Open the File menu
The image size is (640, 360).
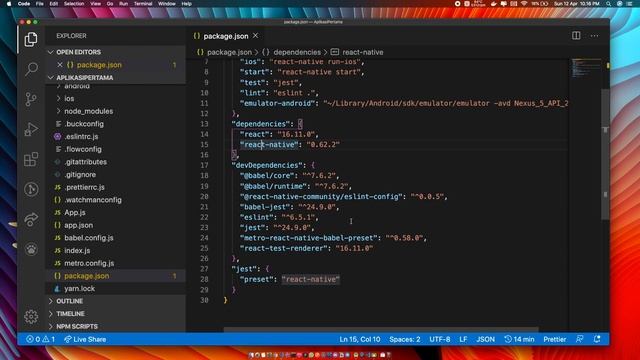(40, 4)
